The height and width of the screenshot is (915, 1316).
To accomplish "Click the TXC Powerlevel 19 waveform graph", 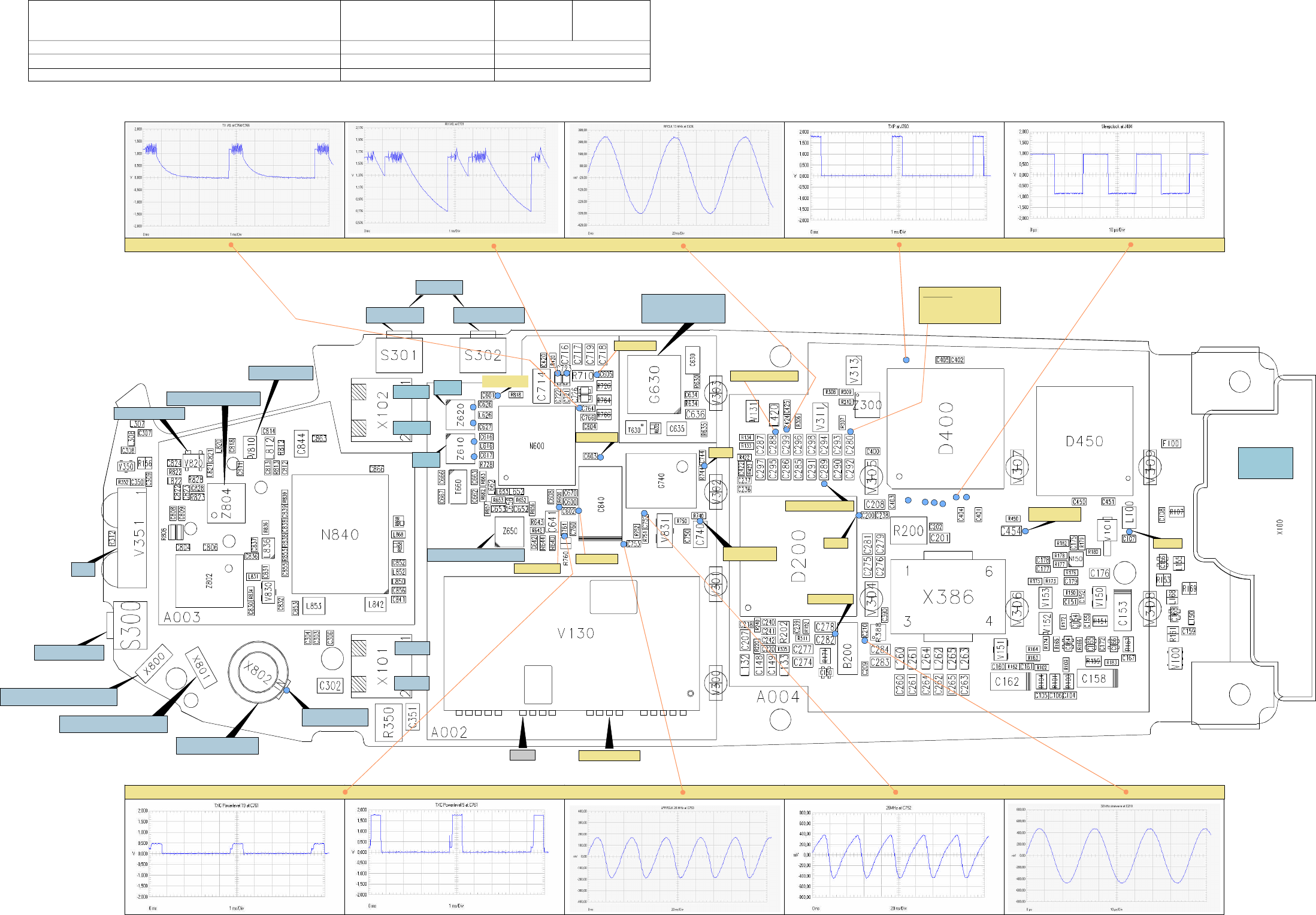I will pyautogui.click(x=235, y=856).
